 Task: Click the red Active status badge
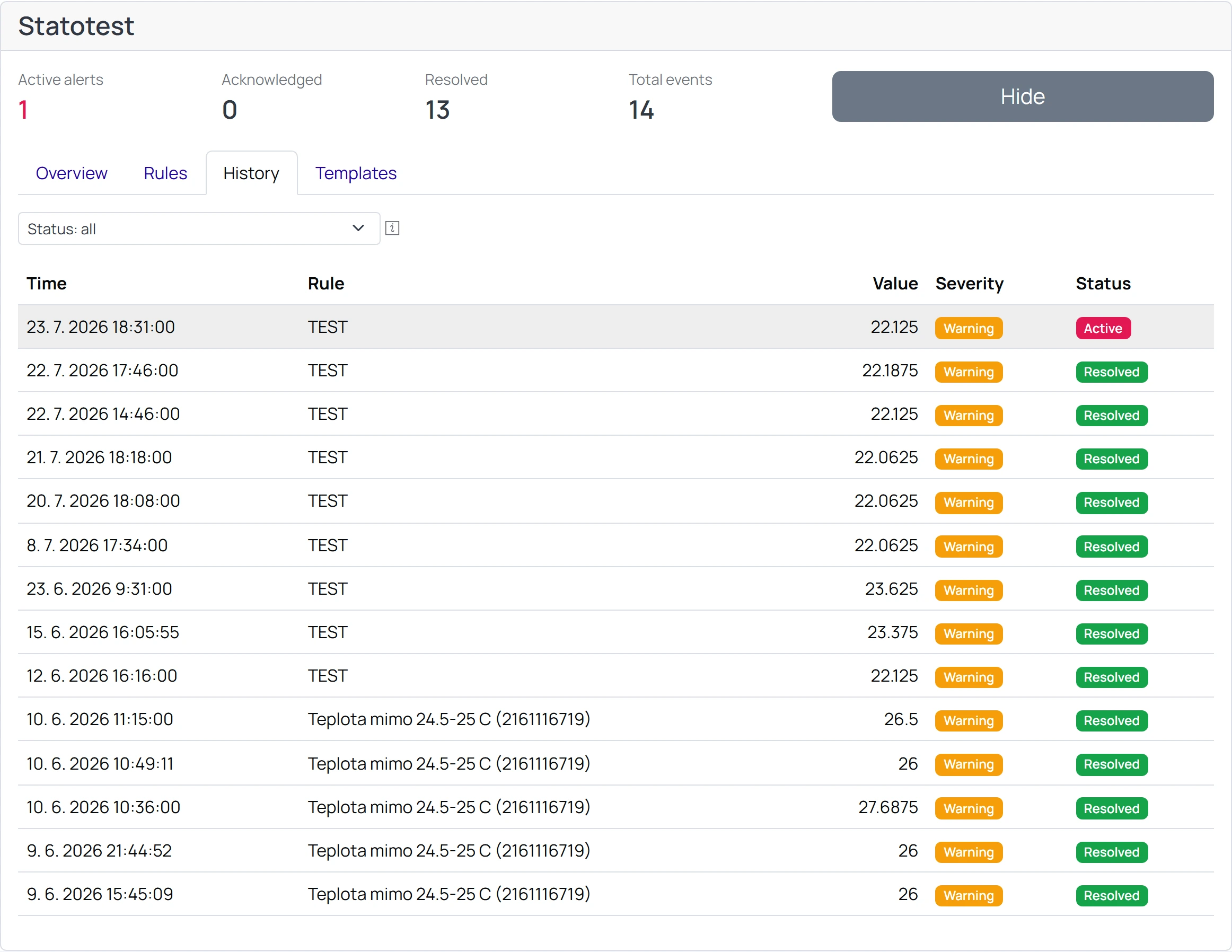click(x=1103, y=328)
